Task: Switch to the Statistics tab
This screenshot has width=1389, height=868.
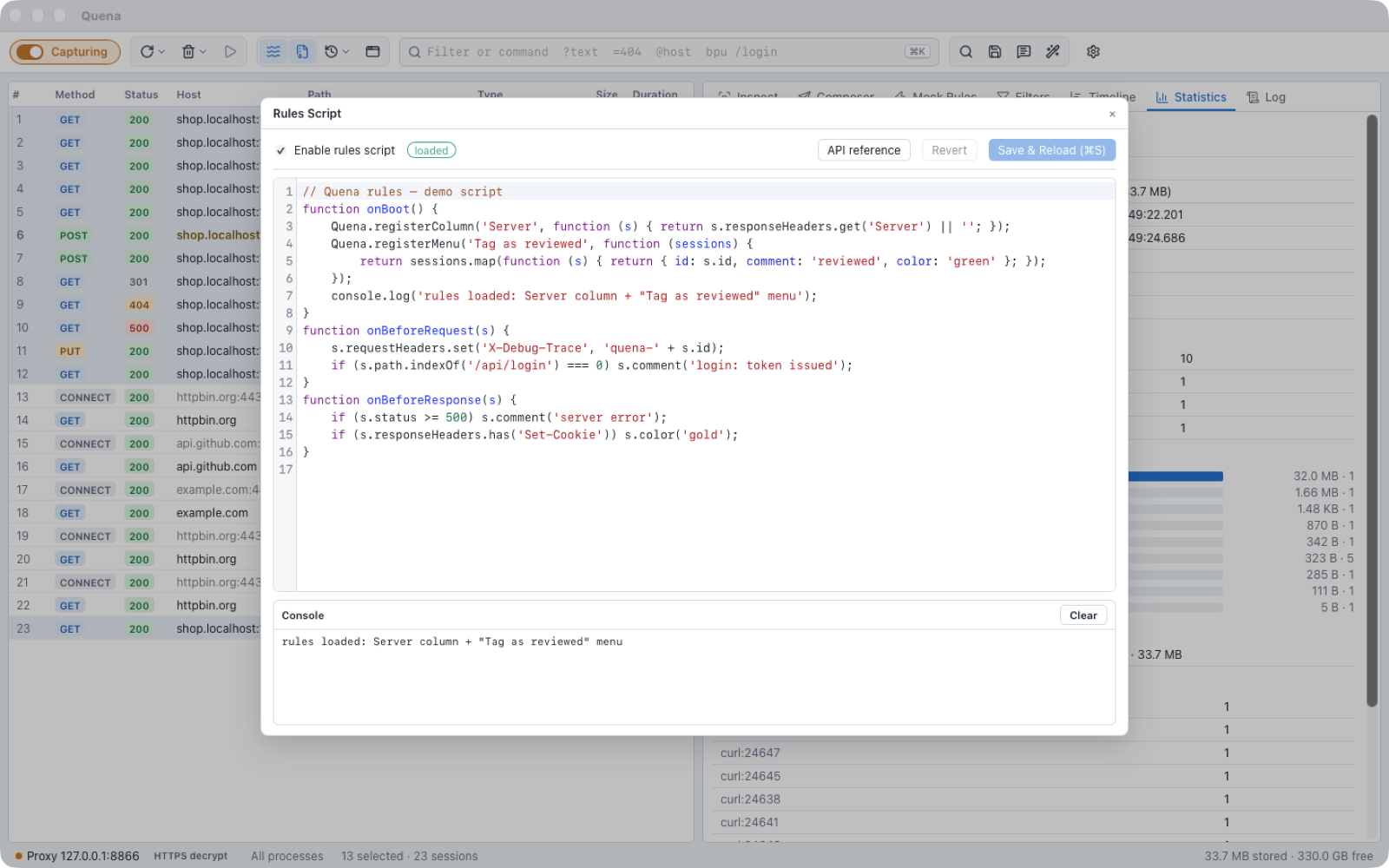Action: click(x=1191, y=97)
